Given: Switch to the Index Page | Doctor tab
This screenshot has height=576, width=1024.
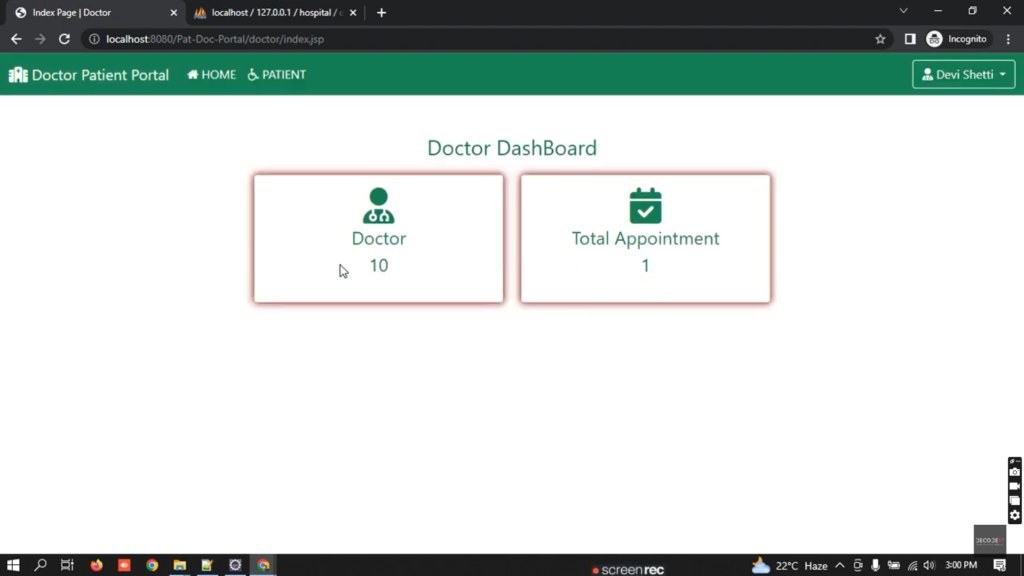Looking at the screenshot, I should 95,12.
